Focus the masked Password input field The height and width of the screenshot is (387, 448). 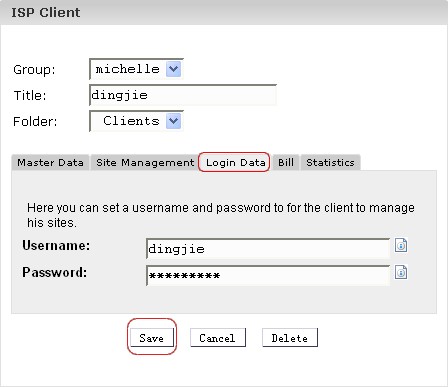click(268, 275)
